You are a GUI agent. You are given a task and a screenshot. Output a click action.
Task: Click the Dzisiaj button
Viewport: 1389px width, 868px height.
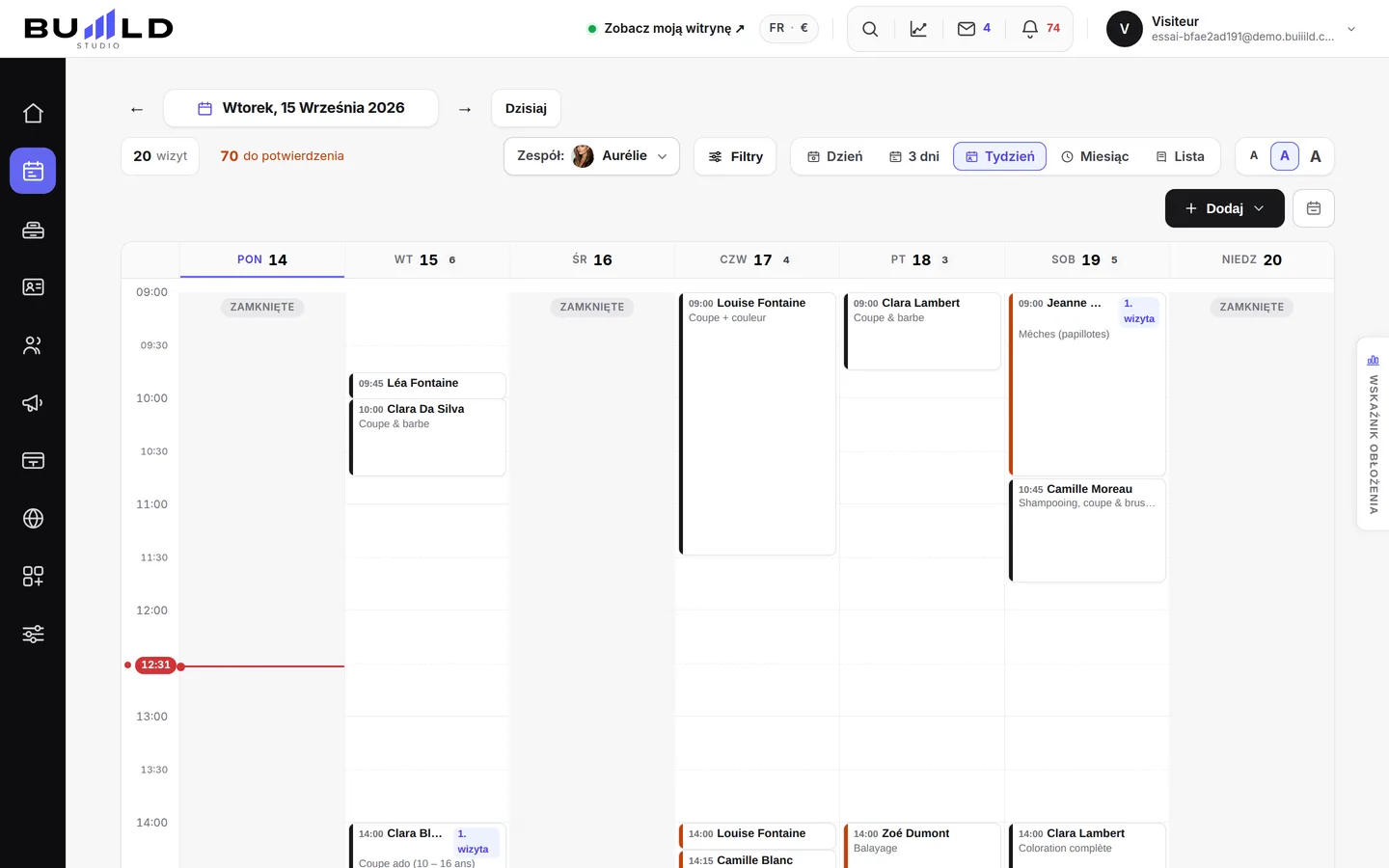pos(526,108)
